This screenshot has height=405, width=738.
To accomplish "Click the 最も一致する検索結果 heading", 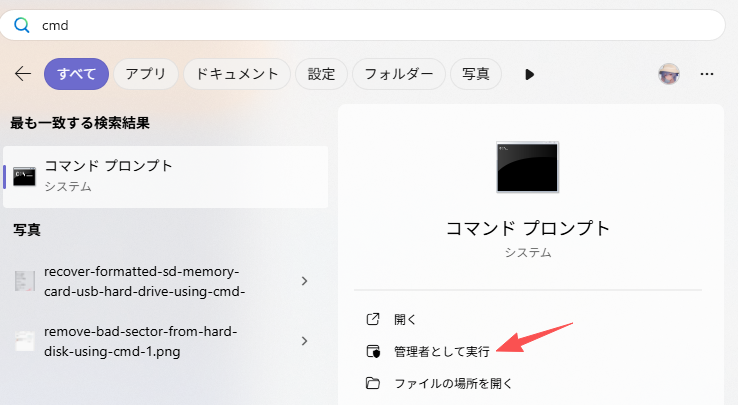I will [80, 123].
